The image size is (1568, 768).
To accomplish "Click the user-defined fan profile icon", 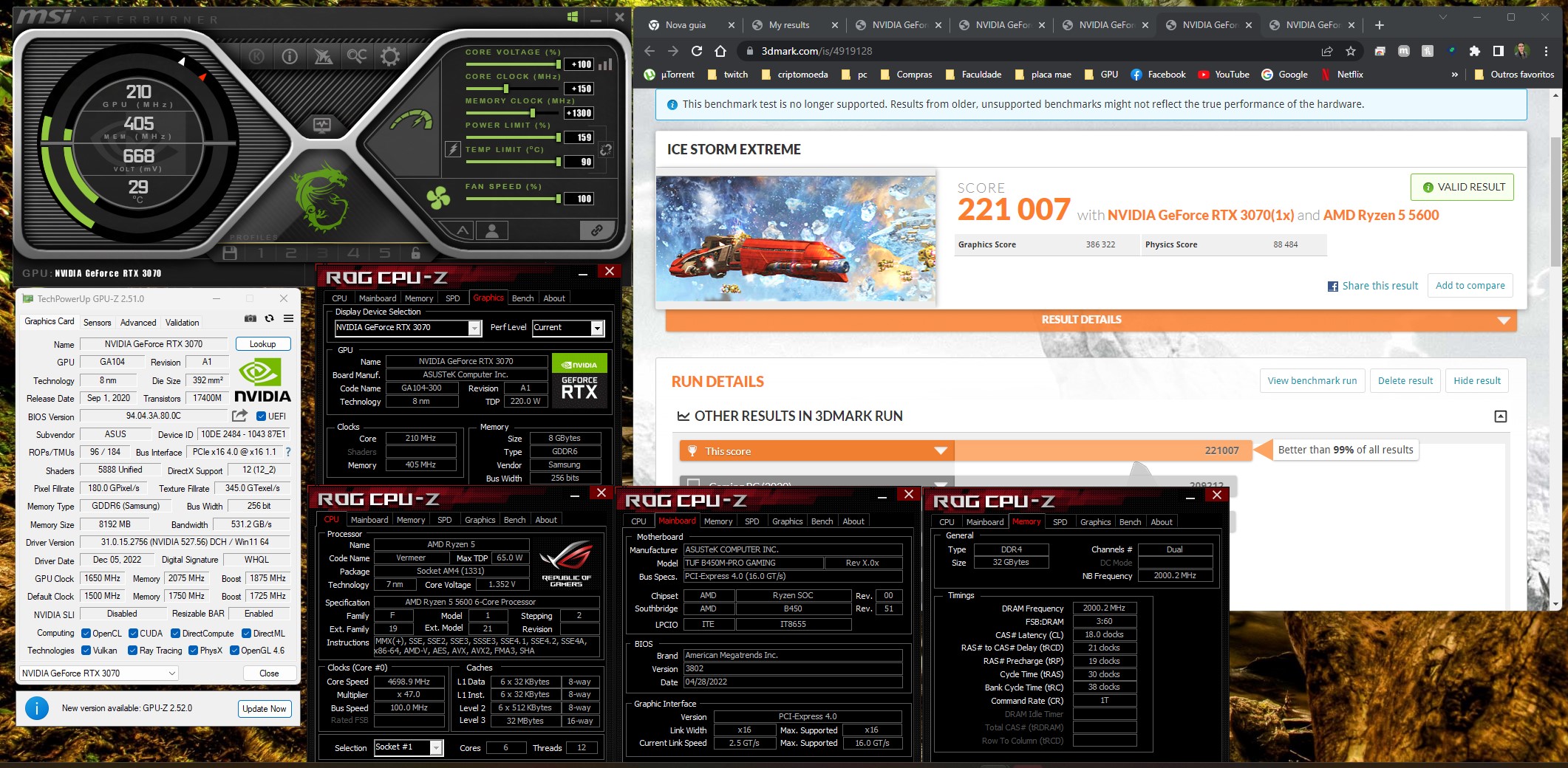I will [492, 230].
